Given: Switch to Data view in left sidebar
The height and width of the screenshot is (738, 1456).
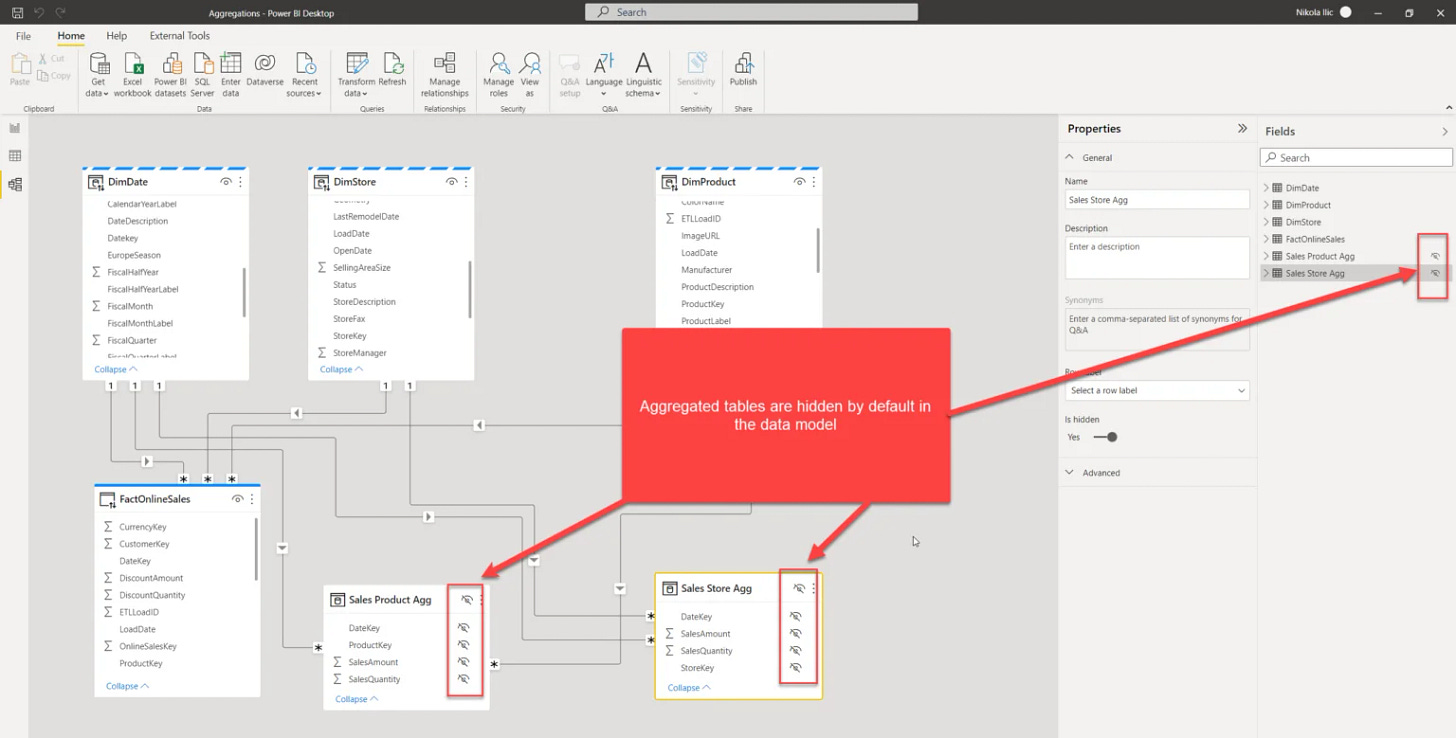Looking at the screenshot, I should pos(15,156).
